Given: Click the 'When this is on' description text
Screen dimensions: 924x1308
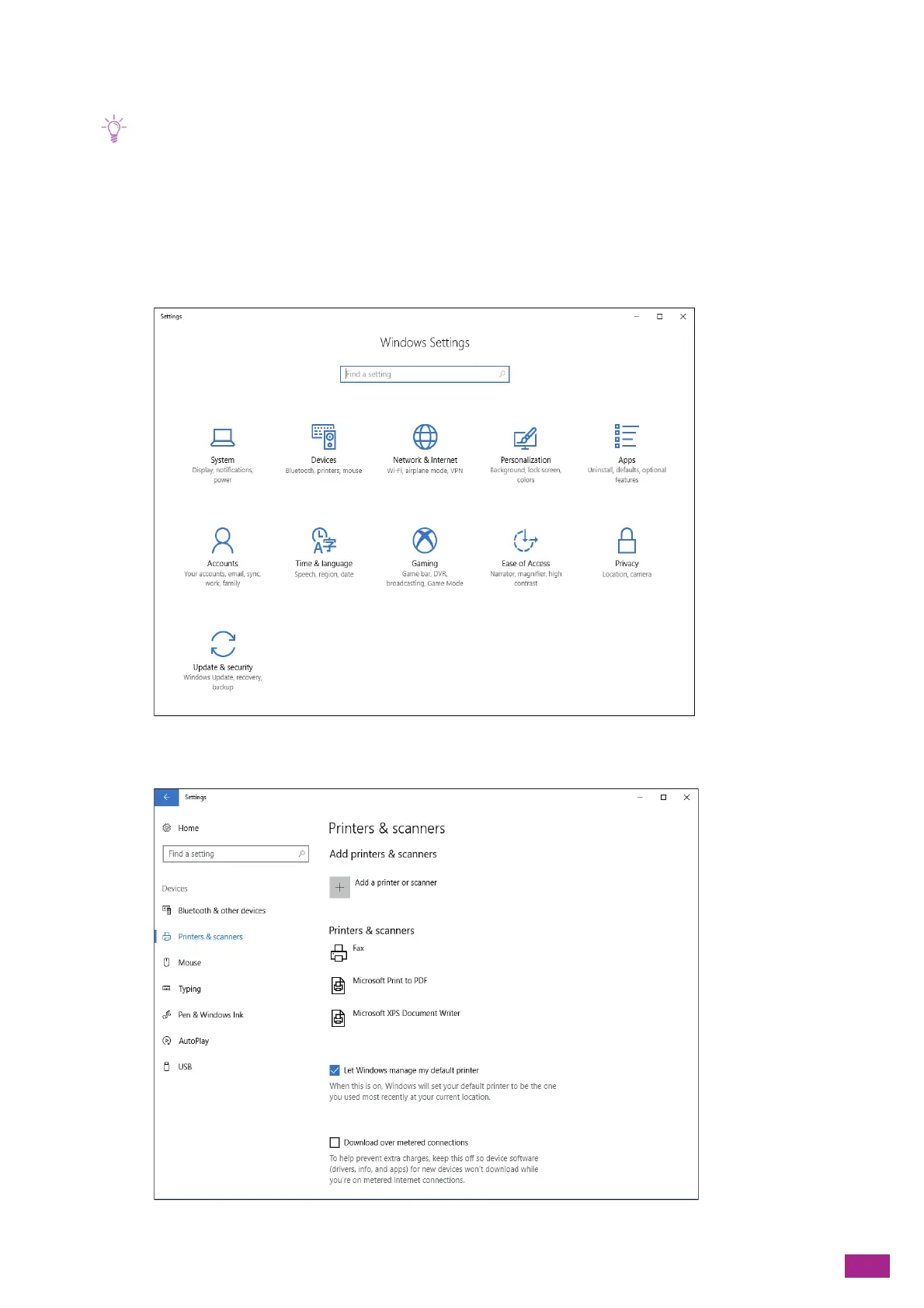Looking at the screenshot, I should (443, 1091).
